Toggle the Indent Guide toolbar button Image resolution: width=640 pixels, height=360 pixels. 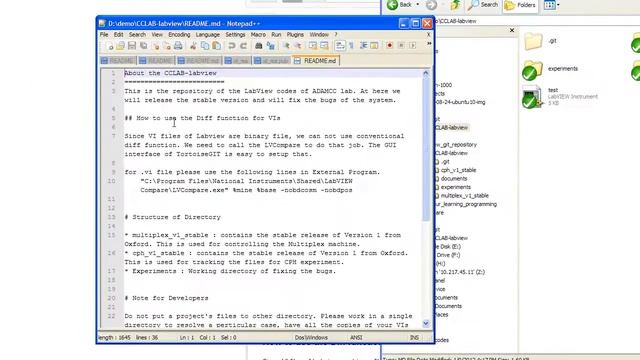(363, 46)
